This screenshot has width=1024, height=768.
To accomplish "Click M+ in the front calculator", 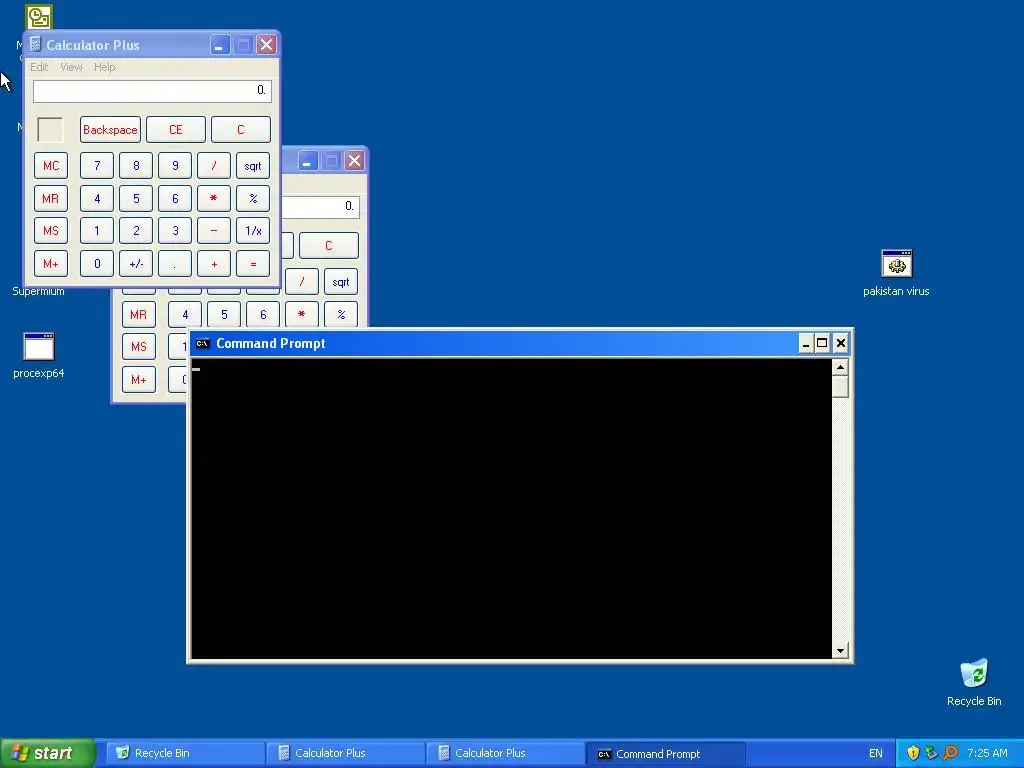I will click(x=51, y=264).
